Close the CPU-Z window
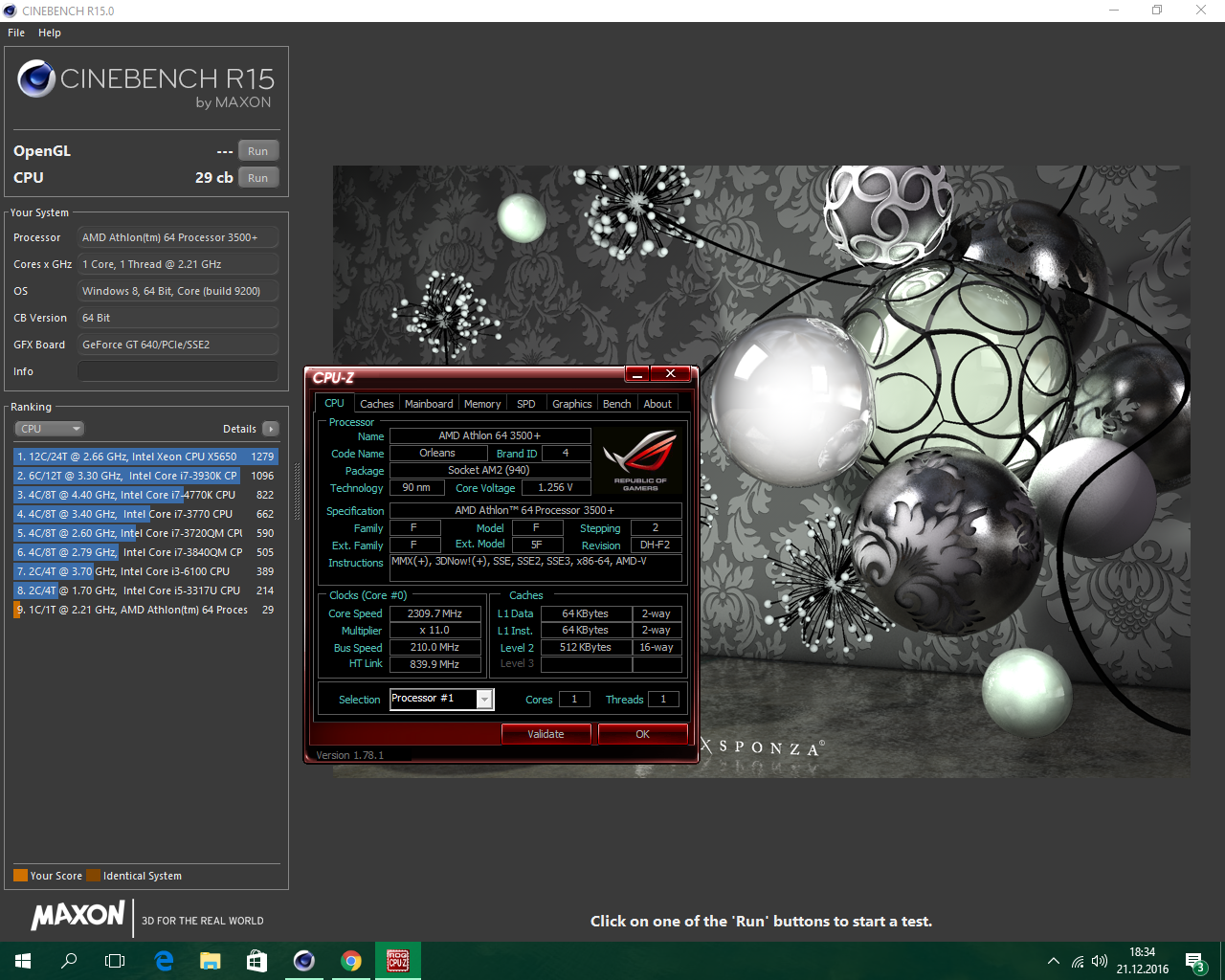This screenshot has width=1225, height=980. 671,374
